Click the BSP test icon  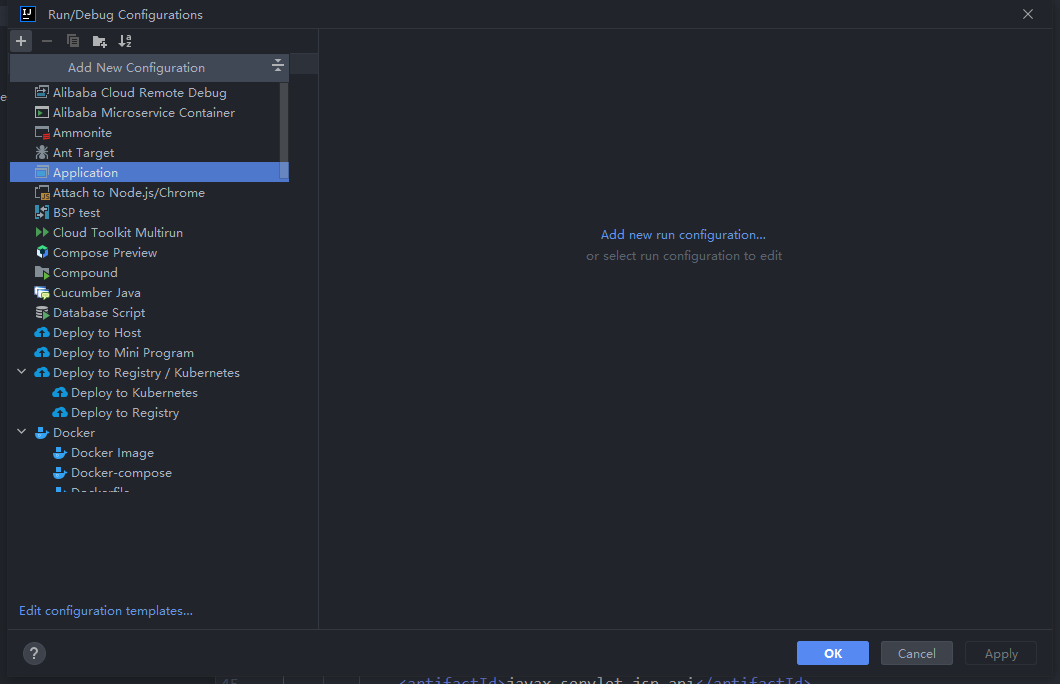42,212
